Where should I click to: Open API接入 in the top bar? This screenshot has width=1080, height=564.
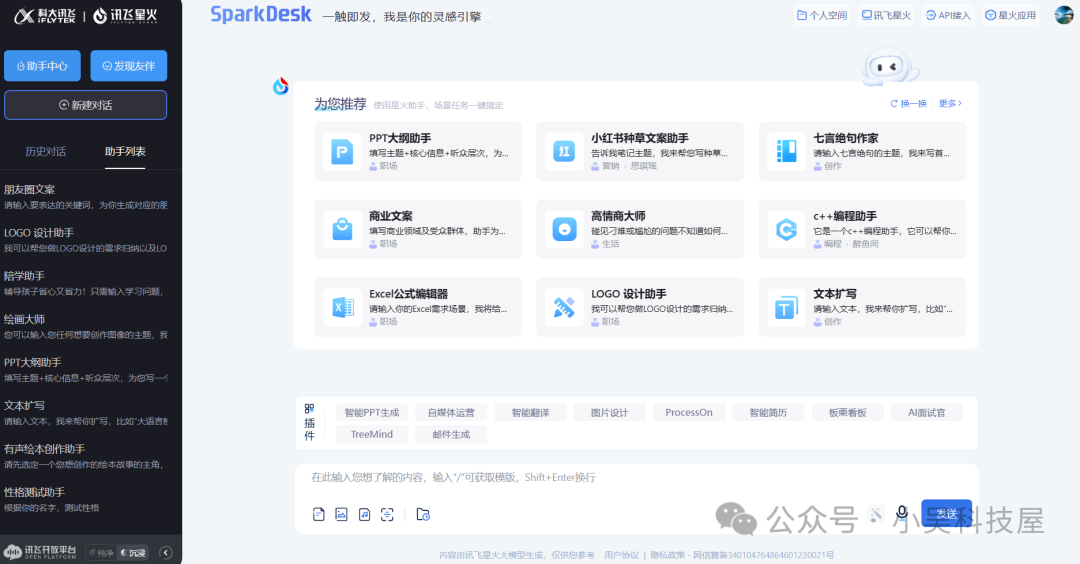click(948, 15)
